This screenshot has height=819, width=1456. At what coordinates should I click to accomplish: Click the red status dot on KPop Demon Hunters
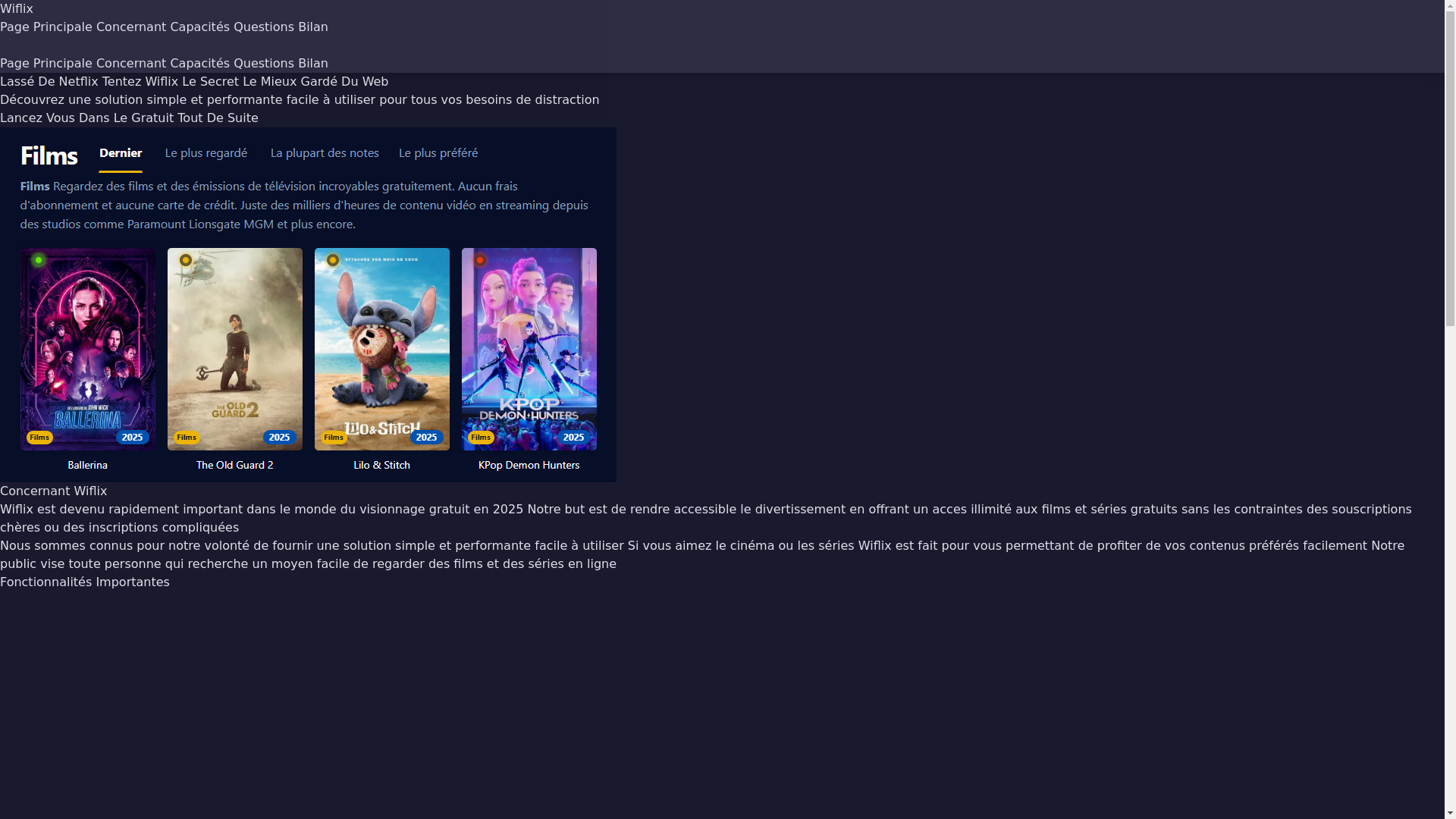point(480,260)
